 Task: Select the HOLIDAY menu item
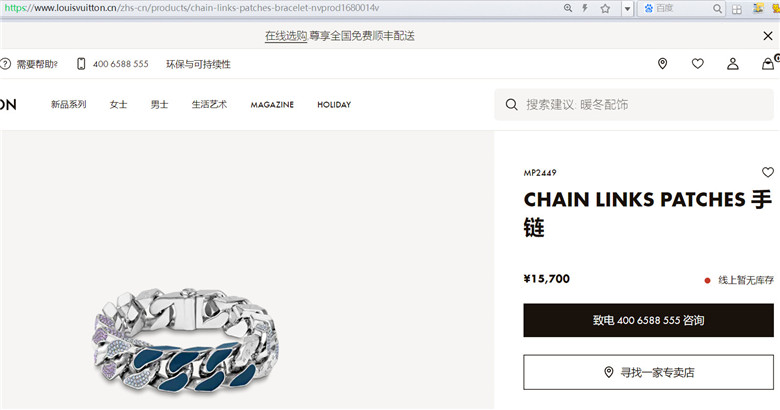click(x=334, y=105)
